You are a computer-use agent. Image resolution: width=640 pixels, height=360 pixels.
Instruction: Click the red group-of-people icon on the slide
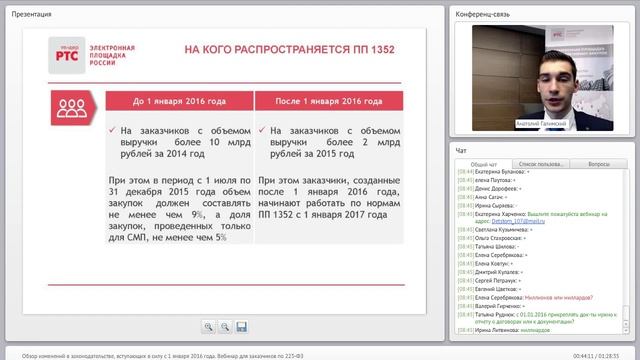pyautogui.click(x=73, y=108)
